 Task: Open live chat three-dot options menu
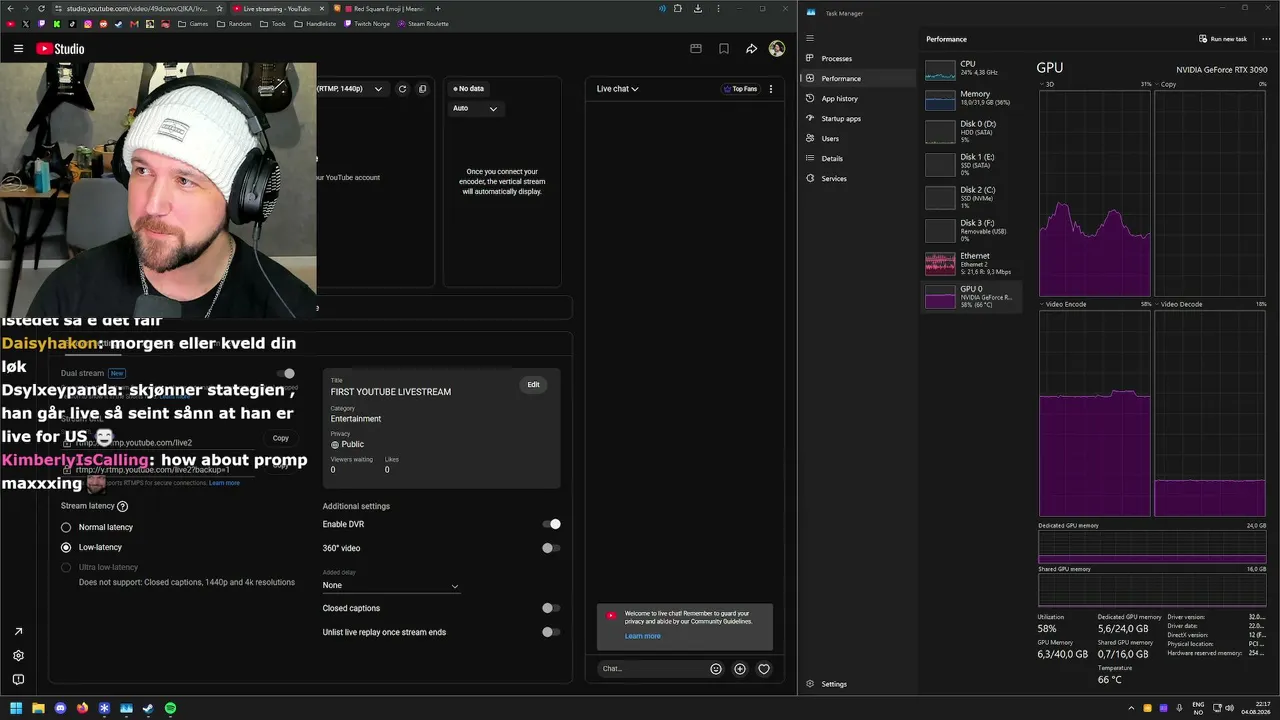771,89
